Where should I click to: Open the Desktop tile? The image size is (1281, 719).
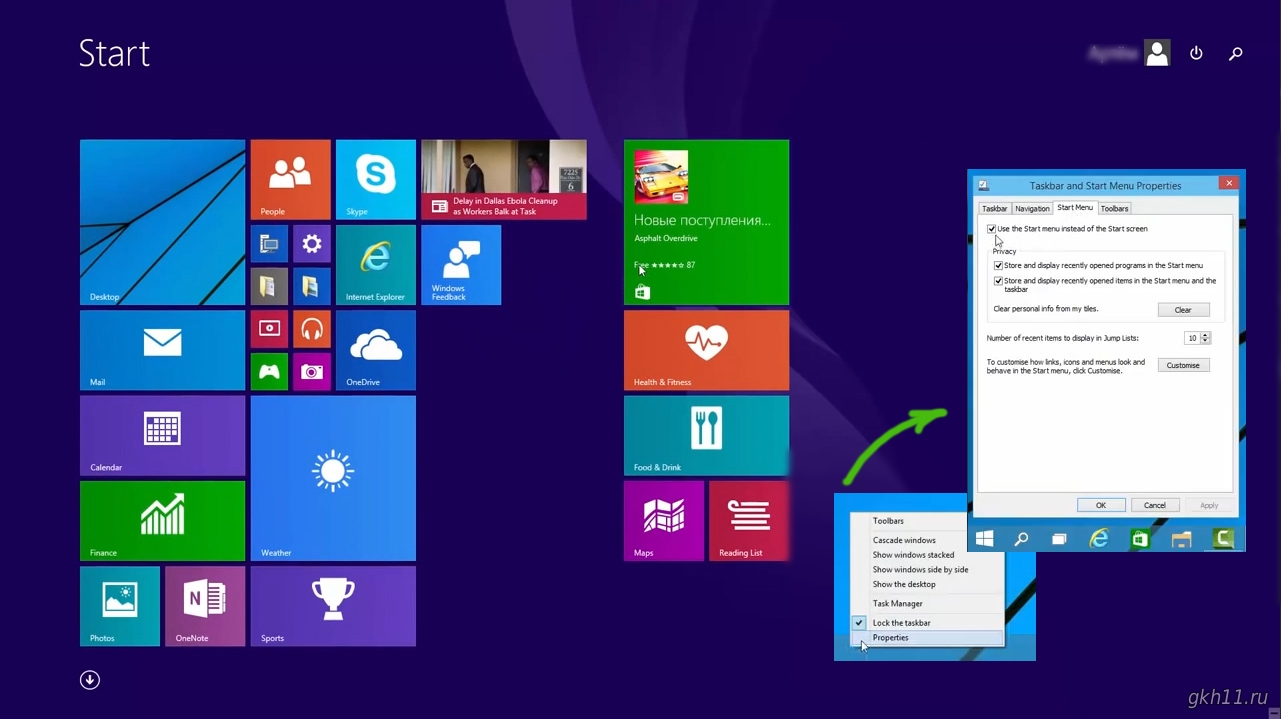click(162, 222)
